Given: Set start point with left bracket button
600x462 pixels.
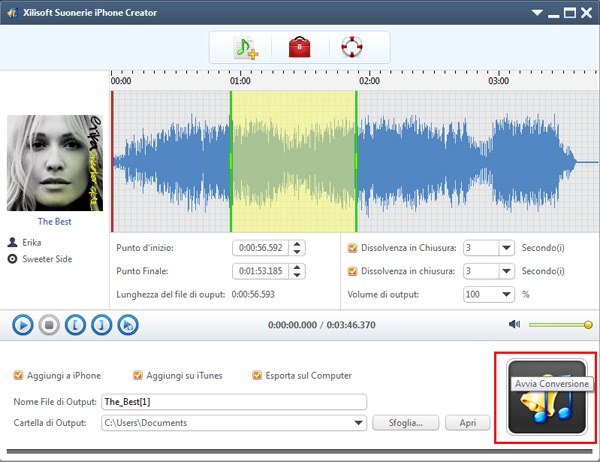Looking at the screenshot, I should [75, 325].
